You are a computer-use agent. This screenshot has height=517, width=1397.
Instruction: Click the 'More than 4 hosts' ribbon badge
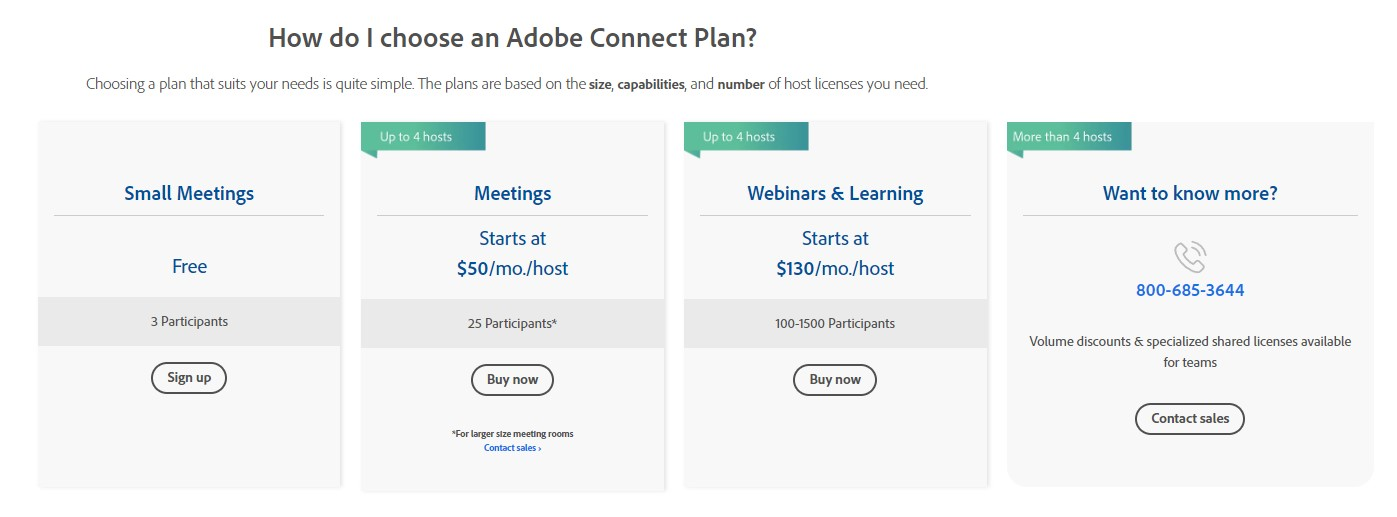pyautogui.click(x=1069, y=138)
